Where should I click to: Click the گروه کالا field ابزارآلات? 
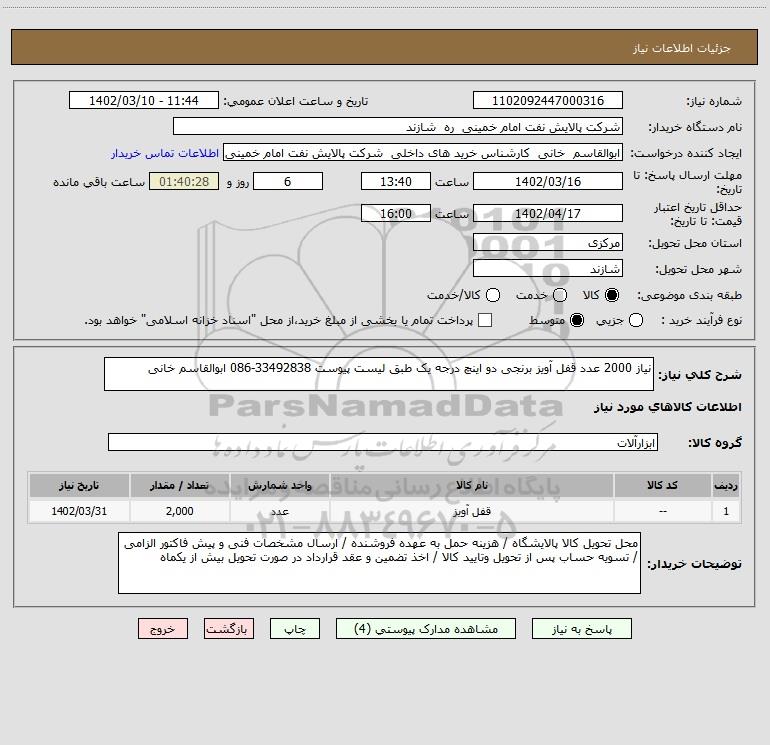(383, 442)
